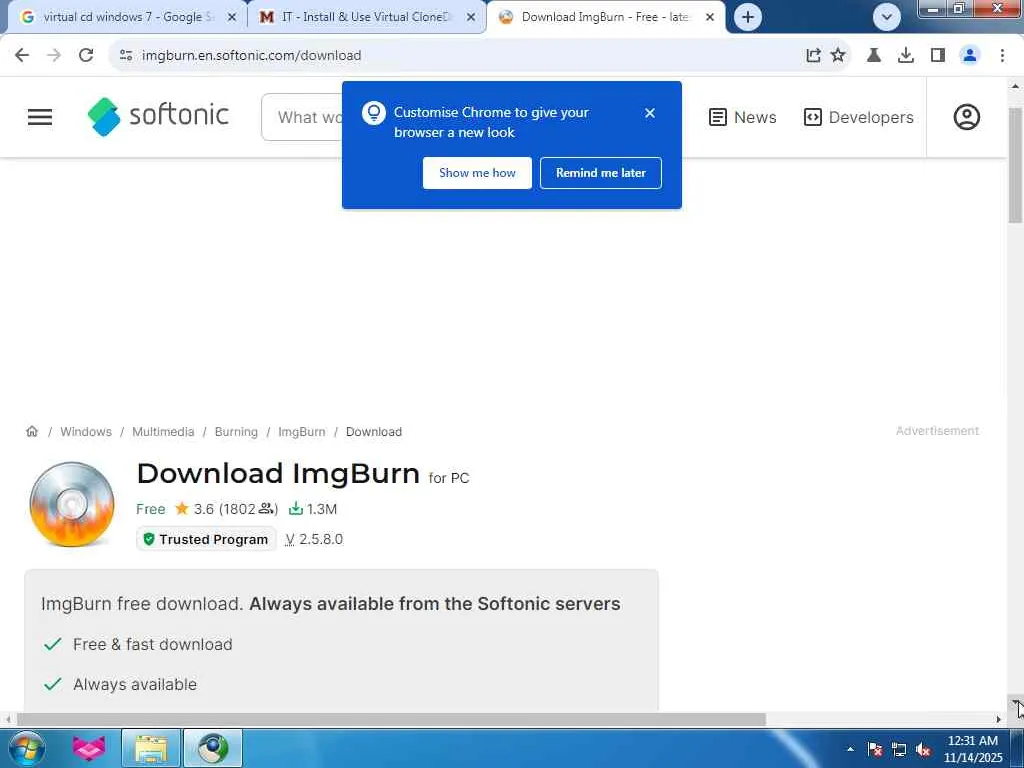Open the Windows breadcrumb link
The width and height of the screenshot is (1024, 768).
coord(86,432)
